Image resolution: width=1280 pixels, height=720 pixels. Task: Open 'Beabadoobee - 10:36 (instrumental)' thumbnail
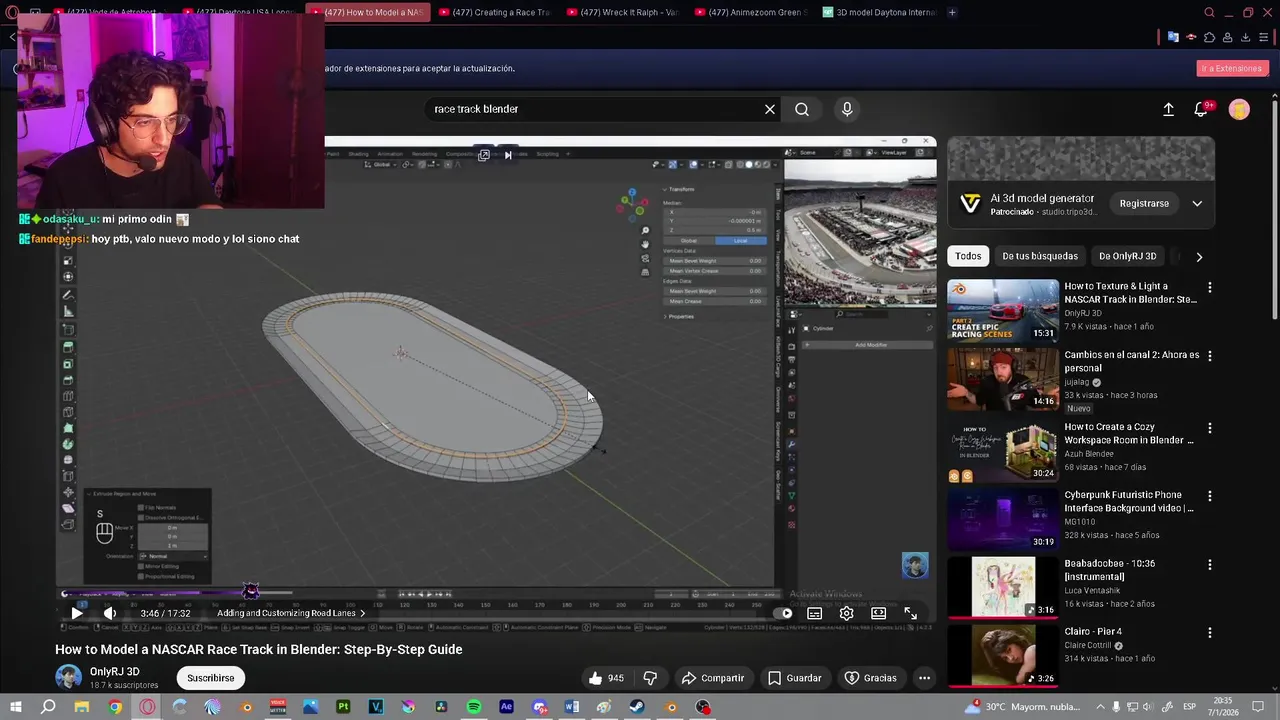point(1003,587)
